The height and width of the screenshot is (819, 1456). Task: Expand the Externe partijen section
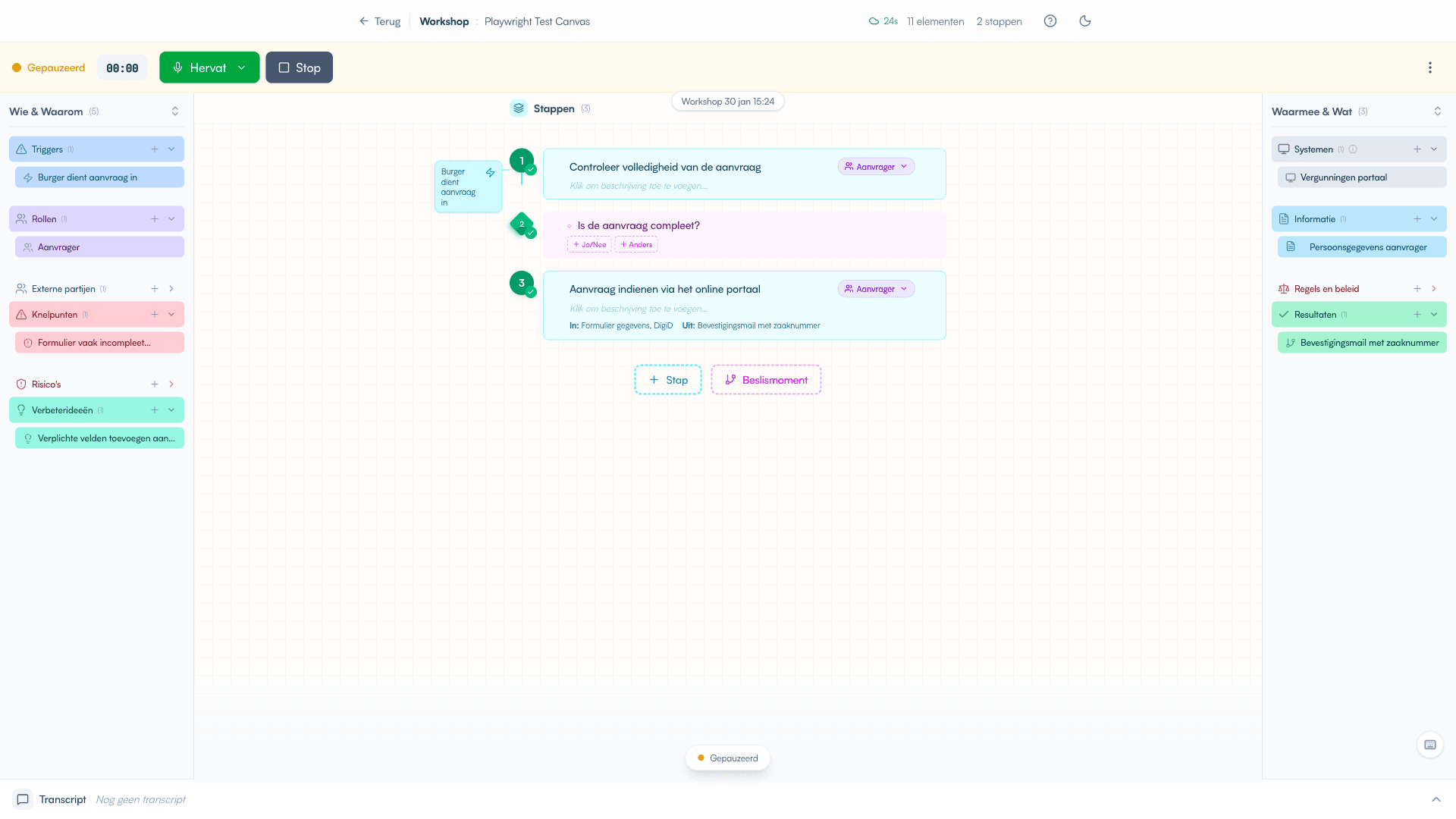point(171,289)
